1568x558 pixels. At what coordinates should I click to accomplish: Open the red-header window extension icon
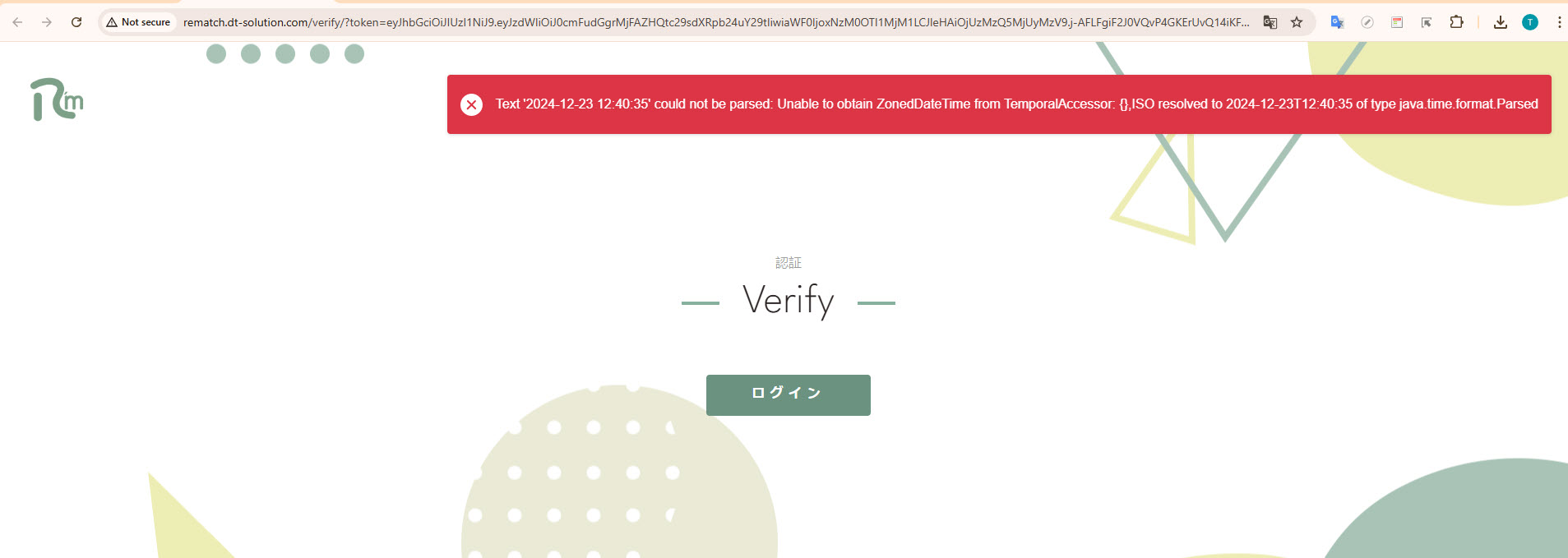[x=1396, y=22]
